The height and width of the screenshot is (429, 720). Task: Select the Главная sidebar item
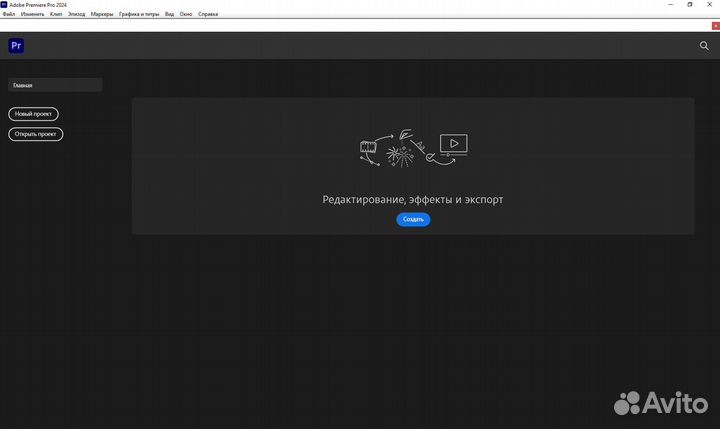[55, 85]
